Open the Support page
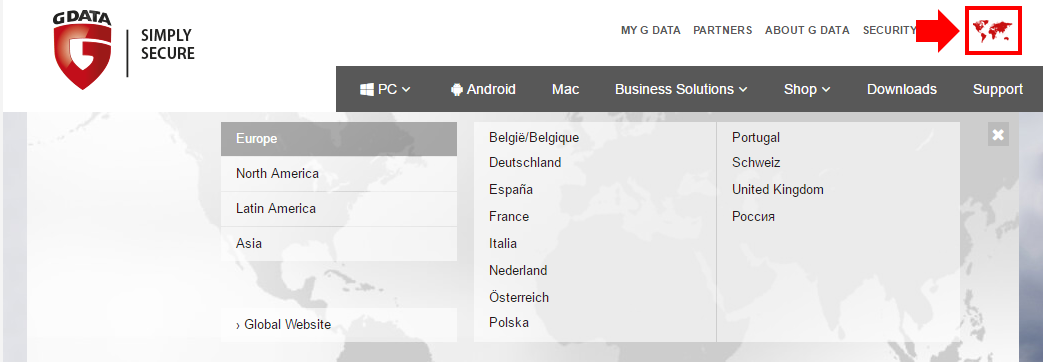 (998, 89)
